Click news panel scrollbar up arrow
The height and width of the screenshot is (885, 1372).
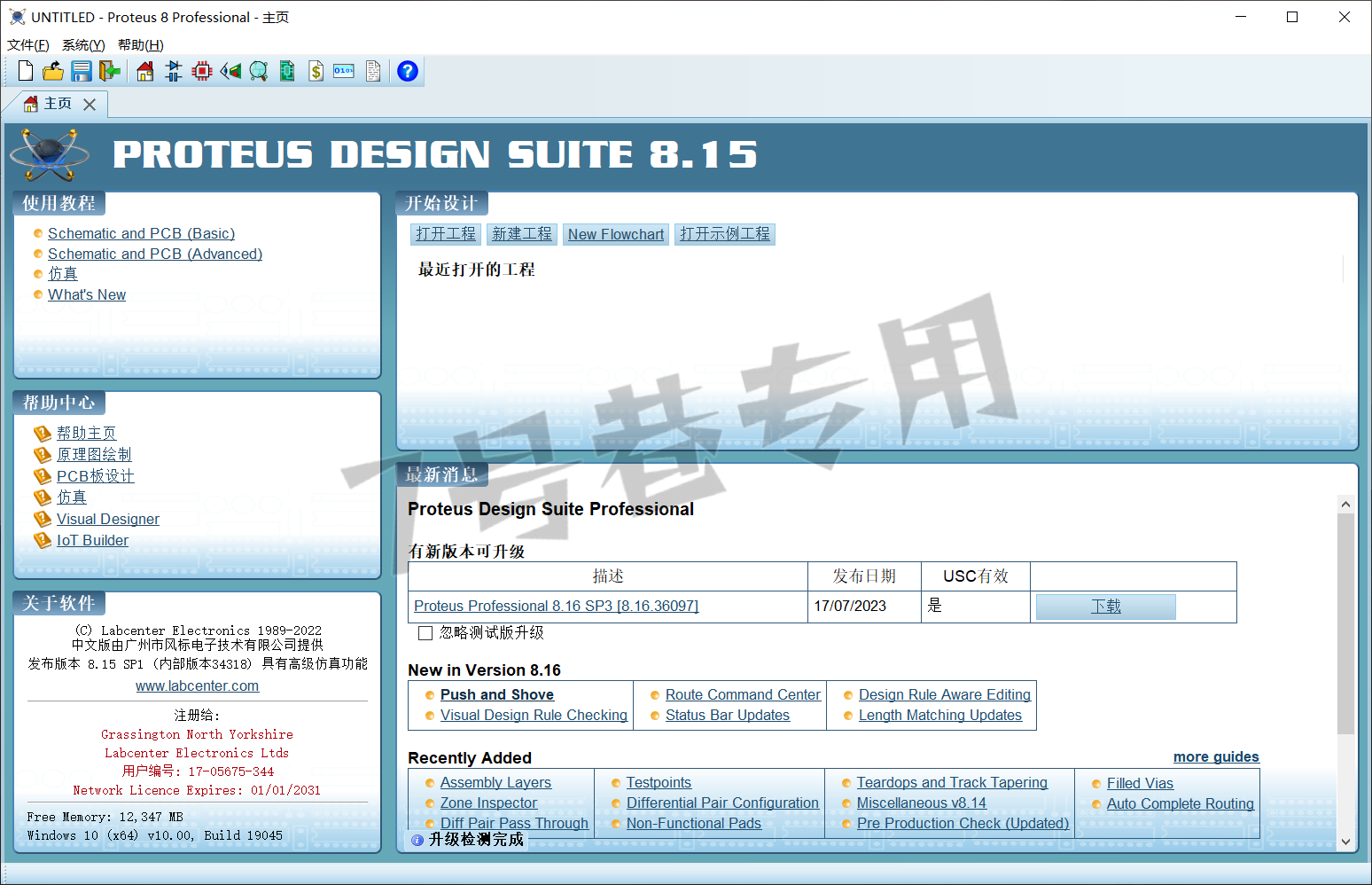pyautogui.click(x=1345, y=504)
